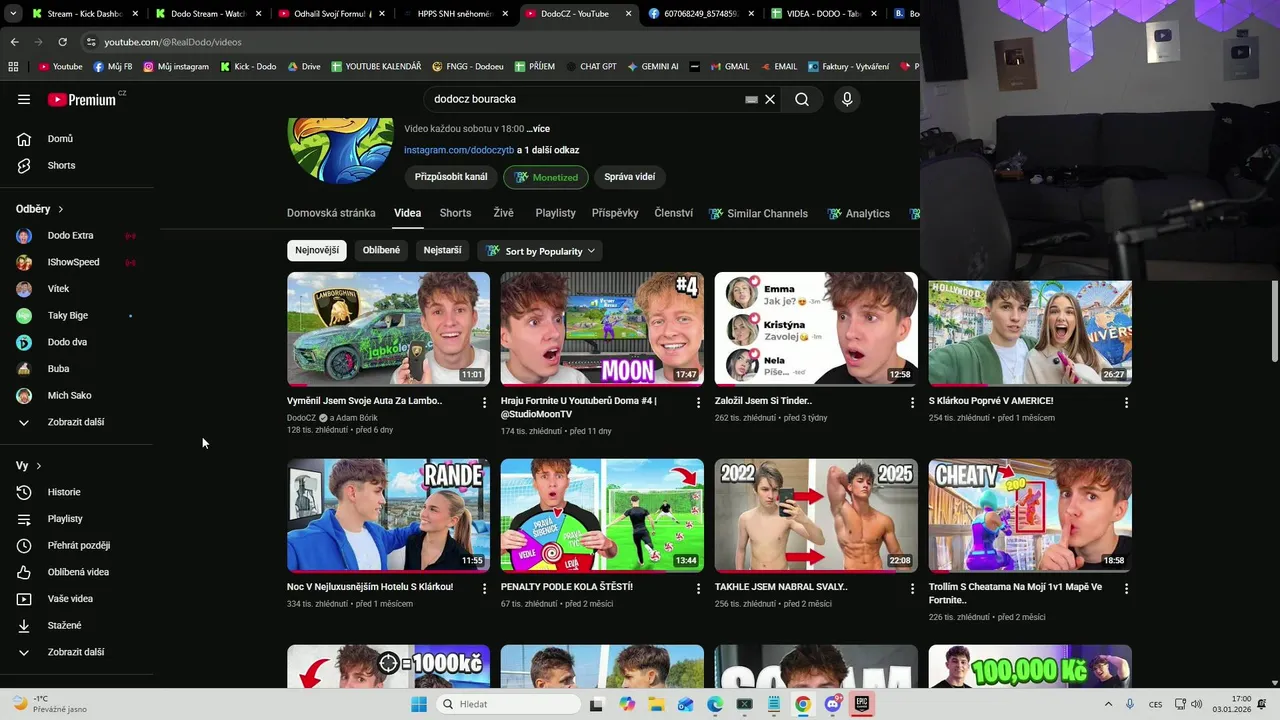Image resolution: width=1280 pixels, height=720 pixels.
Task: Open Trollím S Cheatama video title
Action: pyautogui.click(x=1015, y=593)
